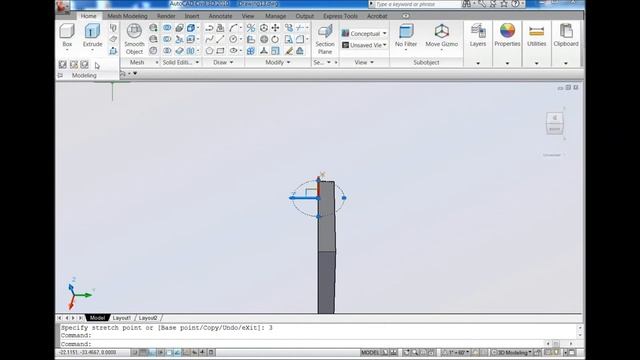The width and height of the screenshot is (640, 360).
Task: Switch to the Render tab
Action: click(166, 16)
